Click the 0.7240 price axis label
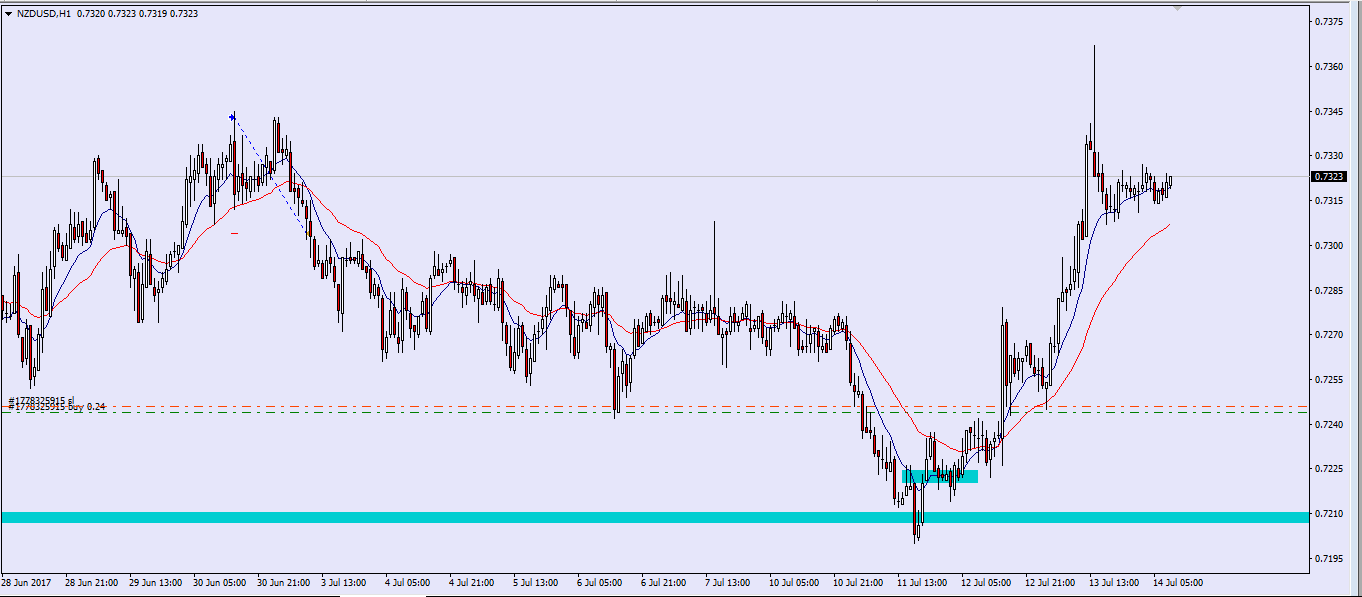 [x=1329, y=425]
